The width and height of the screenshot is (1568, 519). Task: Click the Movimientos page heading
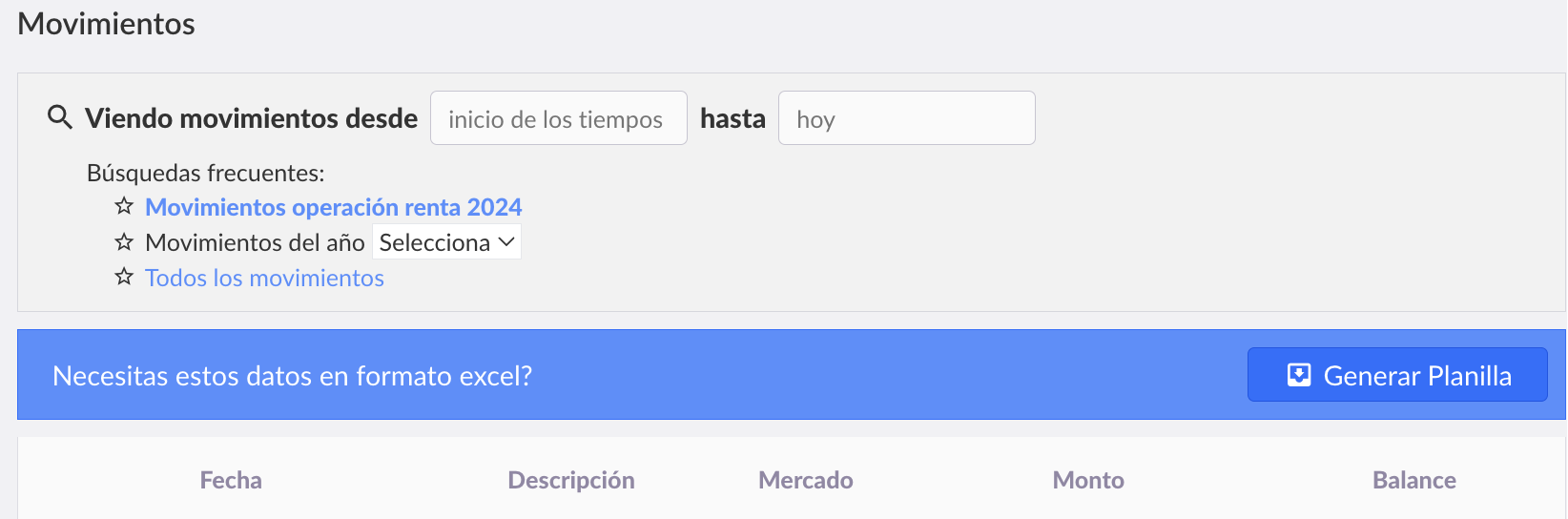(106, 24)
